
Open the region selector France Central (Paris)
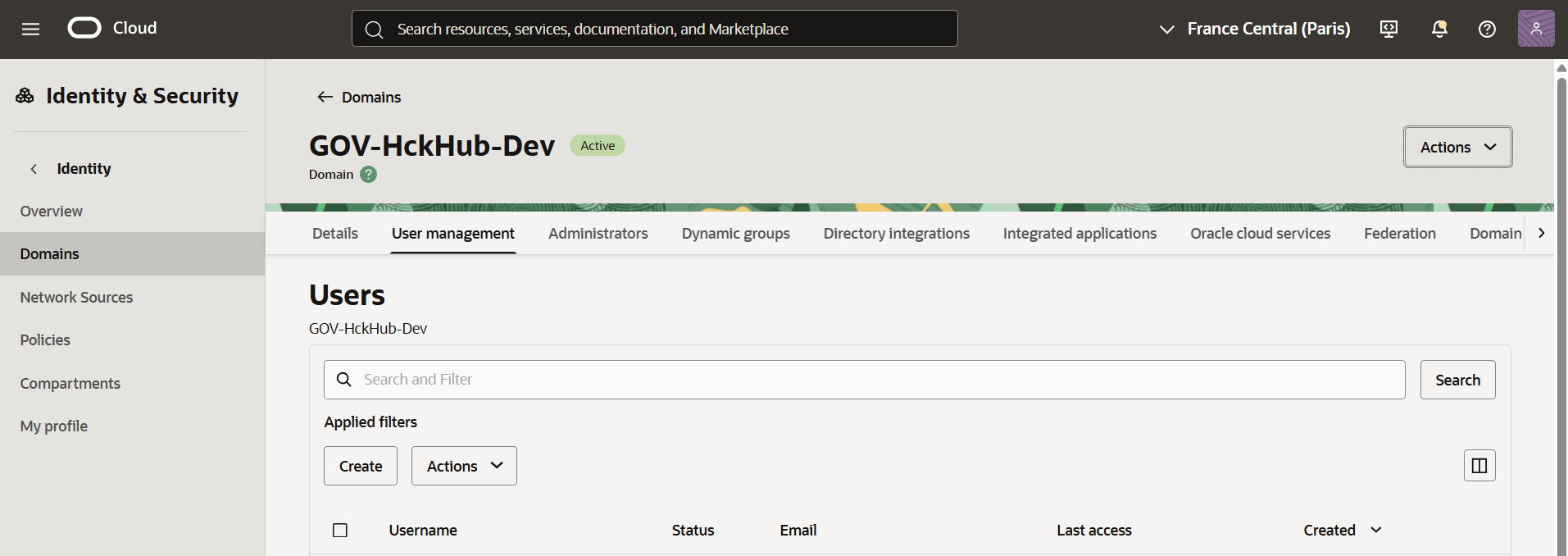(x=1254, y=29)
